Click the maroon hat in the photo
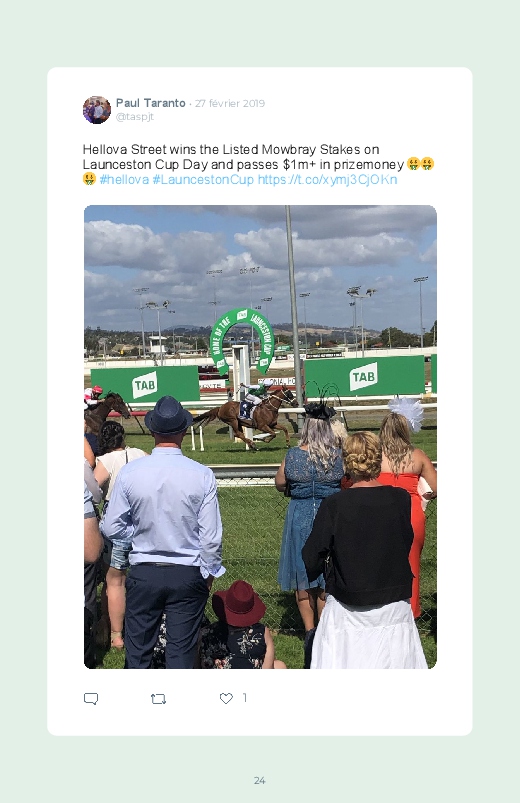Image resolution: width=520 pixels, height=803 pixels. [239, 603]
